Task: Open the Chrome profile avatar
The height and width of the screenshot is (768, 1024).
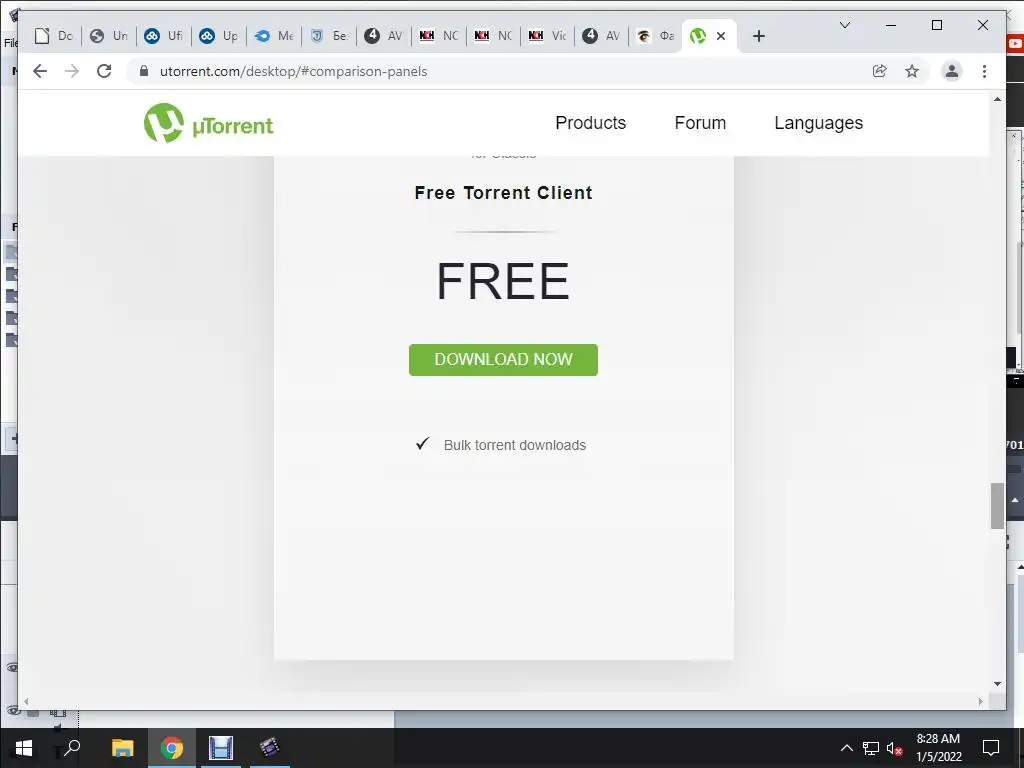Action: click(x=952, y=71)
